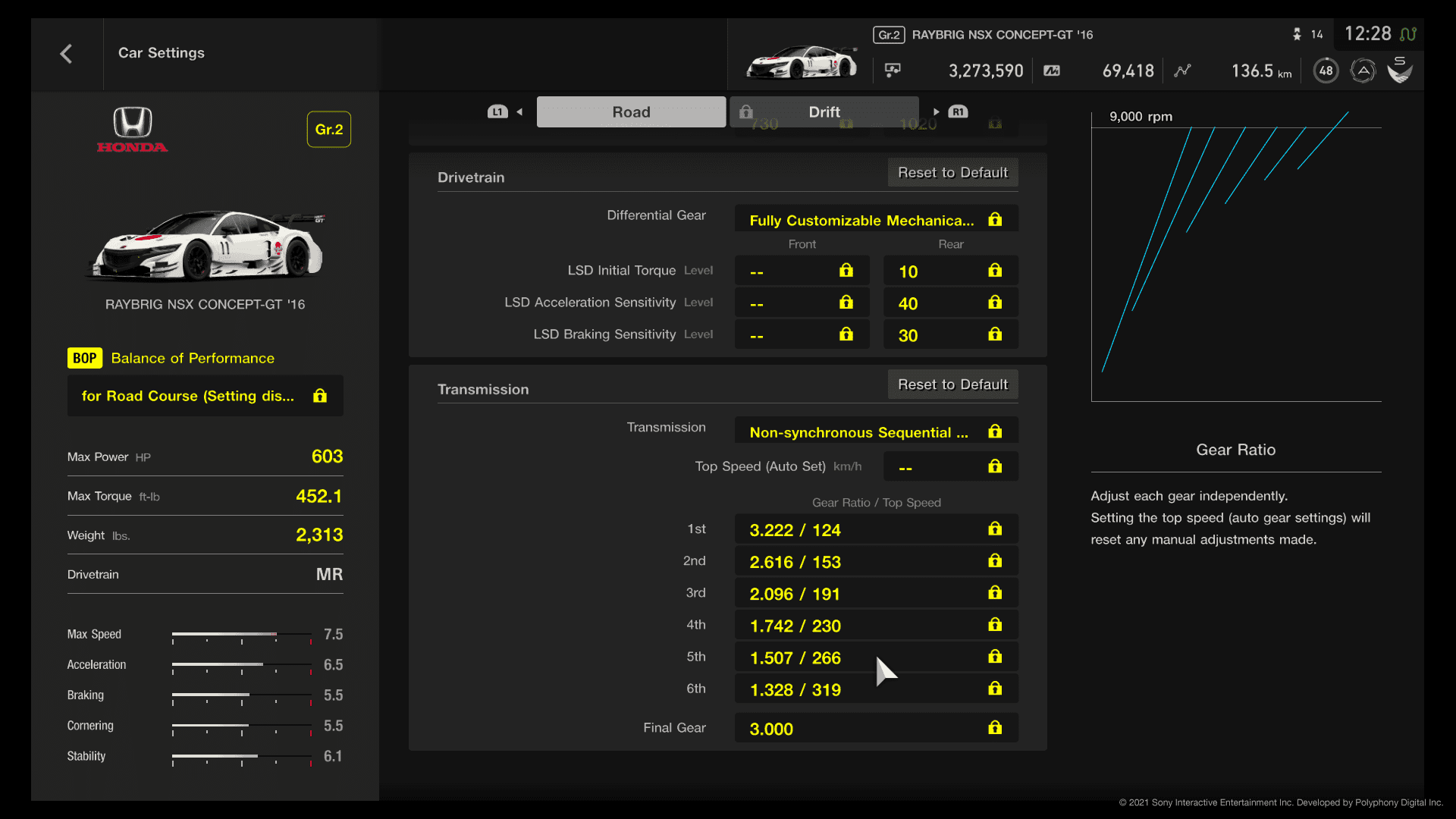1456x819 pixels.
Task: Click the gear ratio rpm graph
Action: pyautogui.click(x=1236, y=256)
